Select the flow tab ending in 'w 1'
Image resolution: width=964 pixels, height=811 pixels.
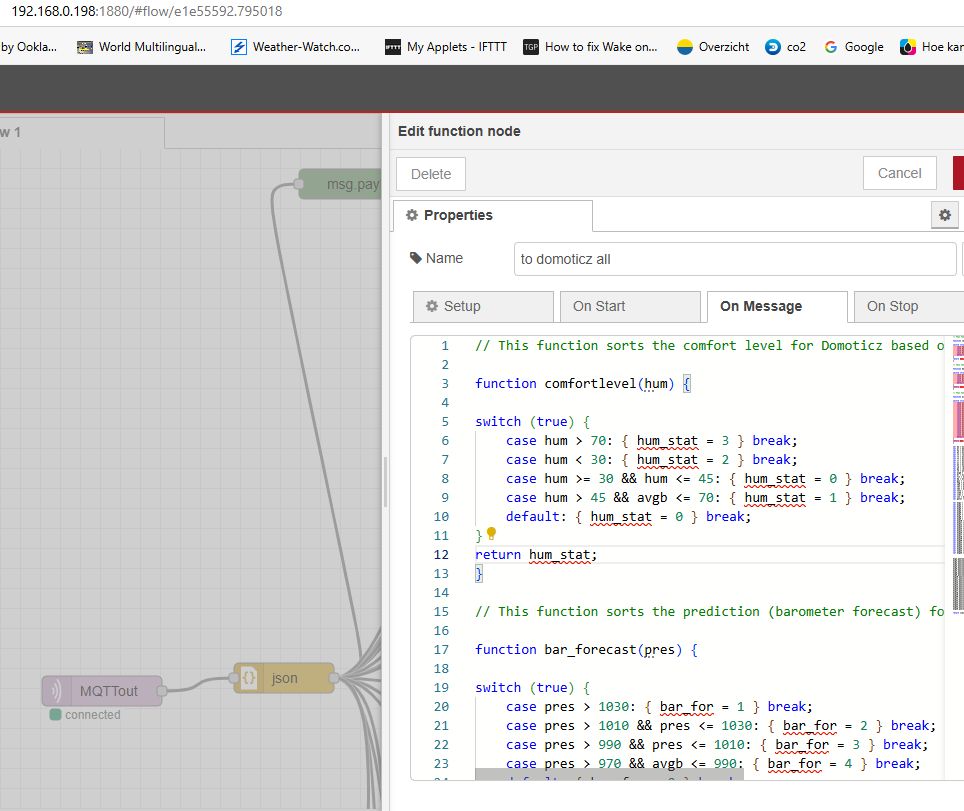point(82,132)
